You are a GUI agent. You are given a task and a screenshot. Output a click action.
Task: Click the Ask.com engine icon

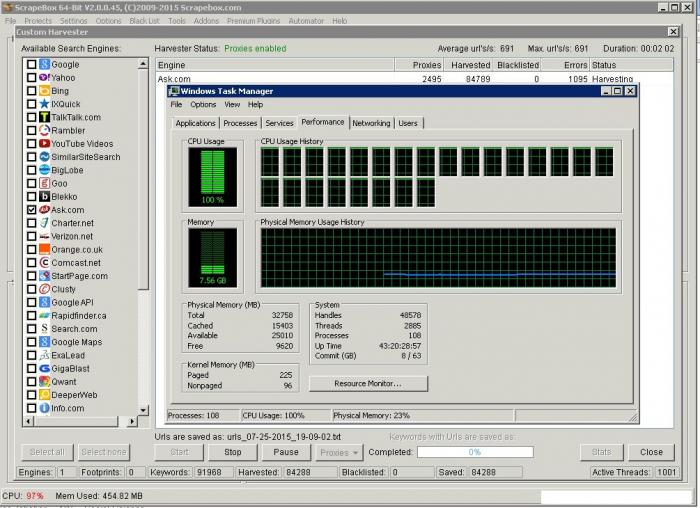(x=44, y=210)
